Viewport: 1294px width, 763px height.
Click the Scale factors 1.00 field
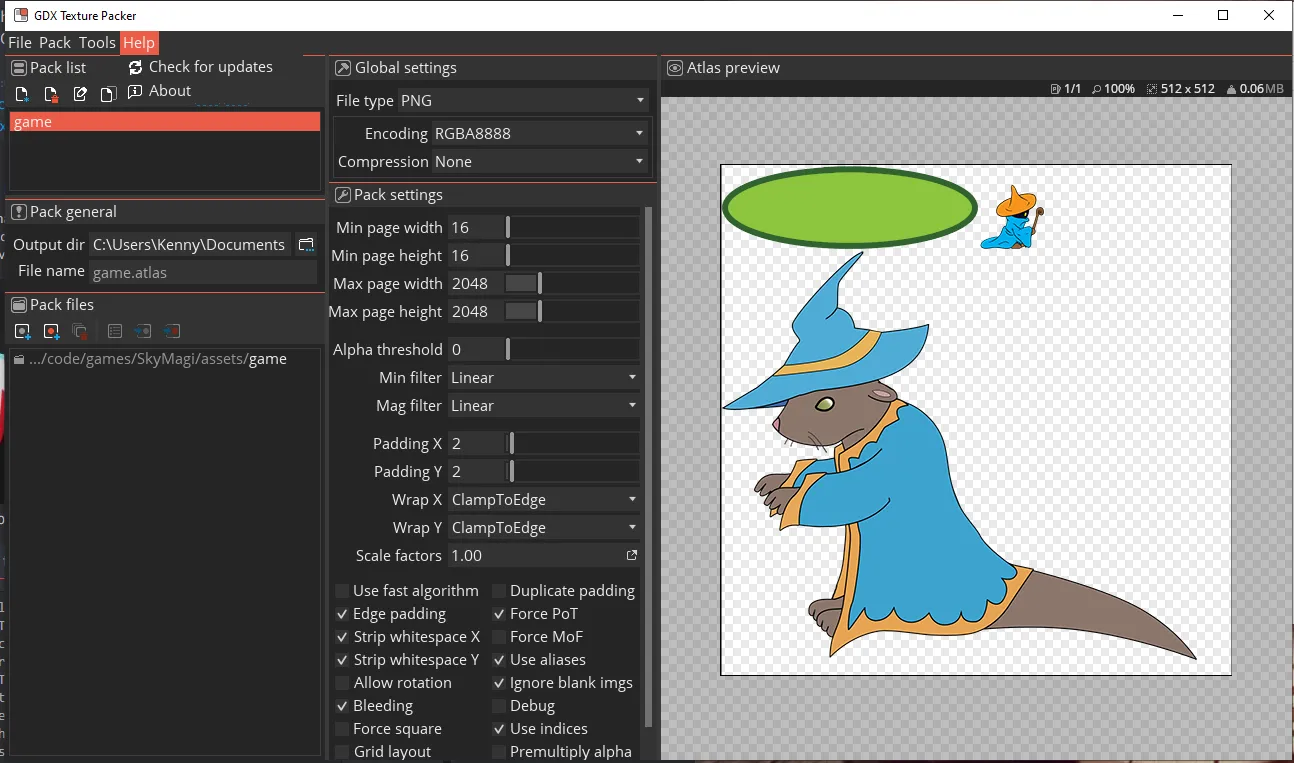click(x=536, y=556)
